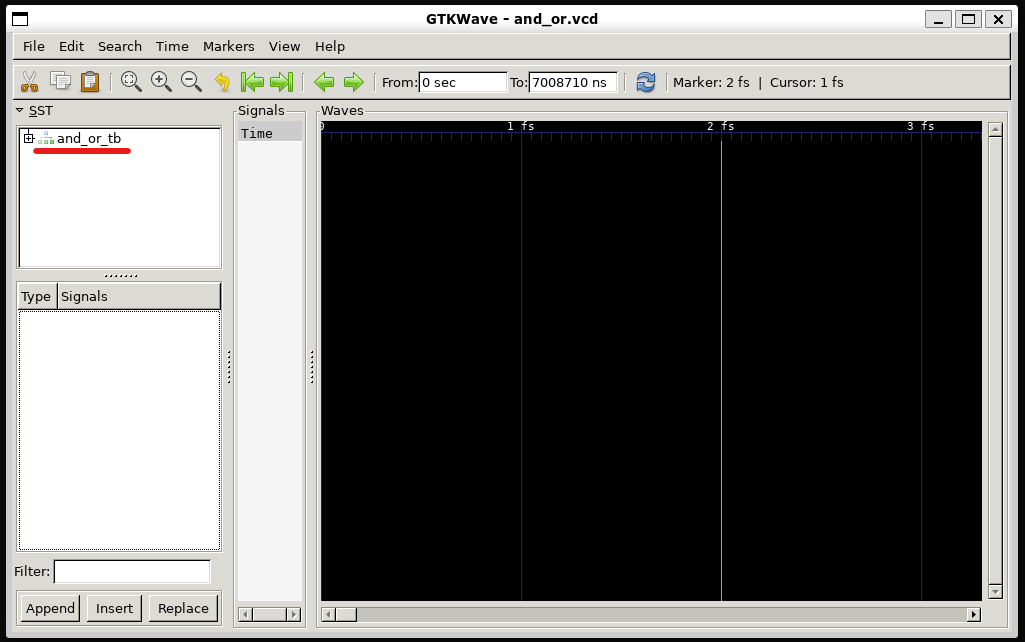Click the Replace button
Viewport: 1025px width, 642px height.
(x=183, y=608)
